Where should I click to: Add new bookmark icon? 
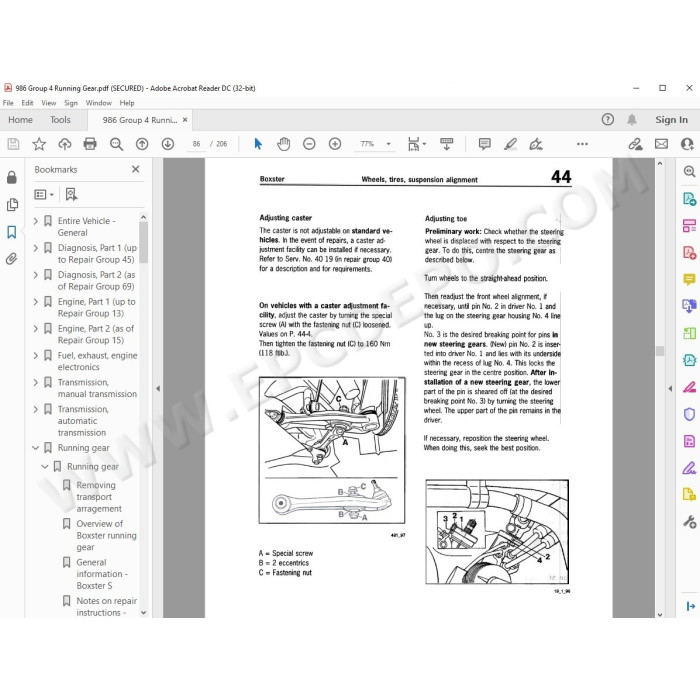tap(71, 194)
